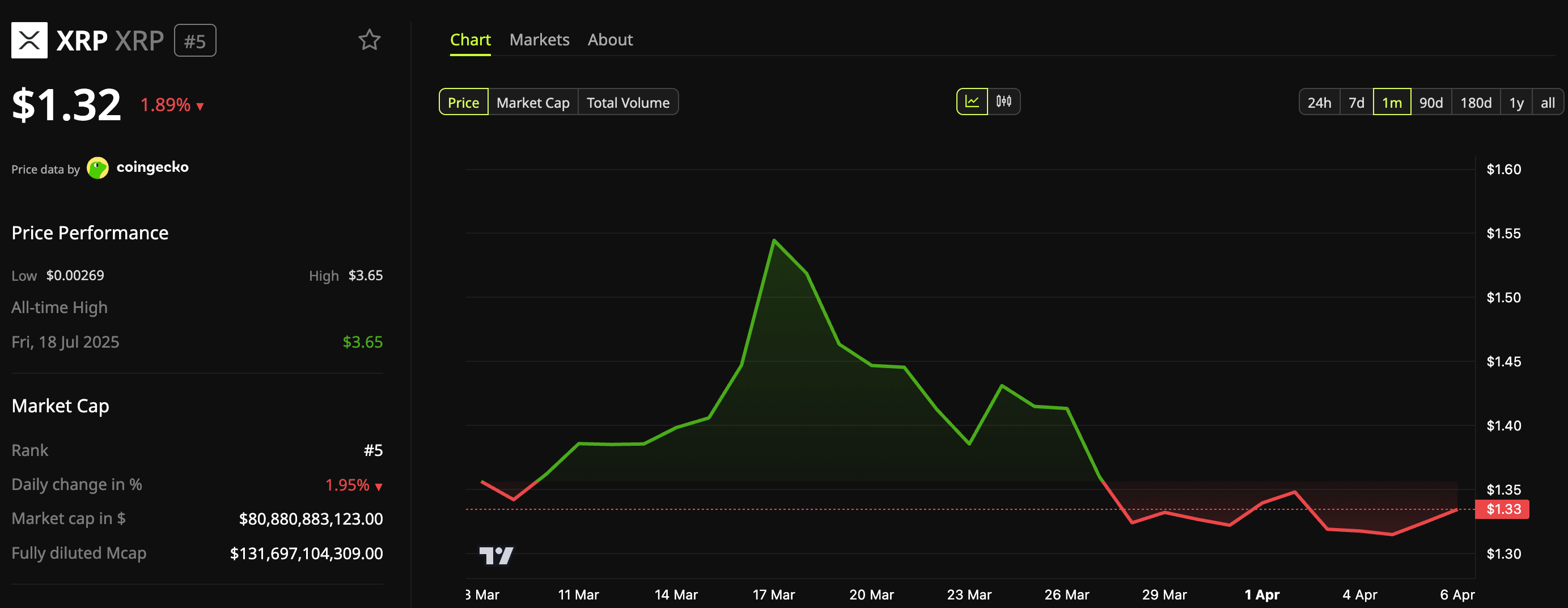Click the Daily change in % label
Image resolution: width=1568 pixels, height=608 pixels.
pos(77,484)
